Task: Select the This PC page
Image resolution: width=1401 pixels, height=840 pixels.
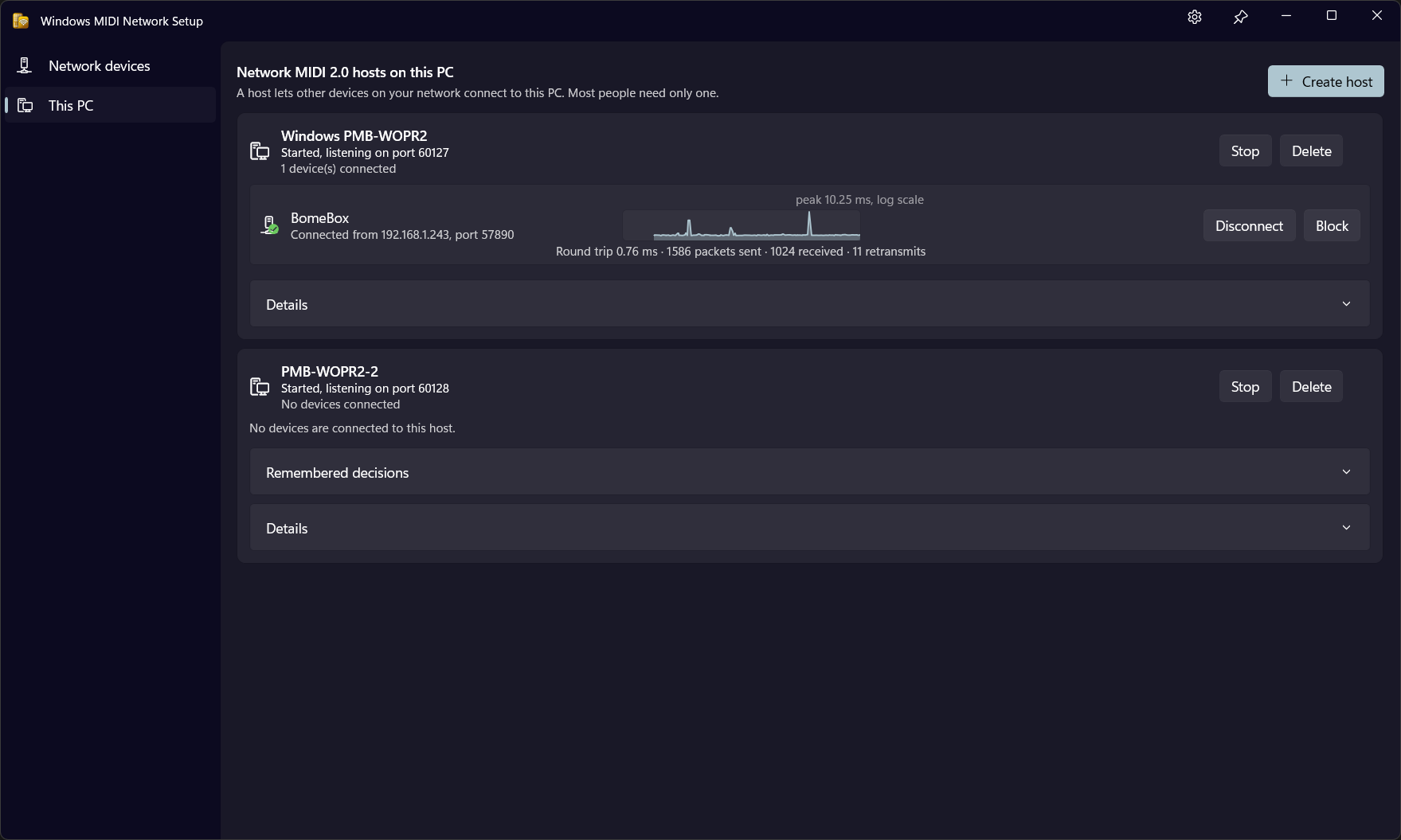Action: click(110, 105)
